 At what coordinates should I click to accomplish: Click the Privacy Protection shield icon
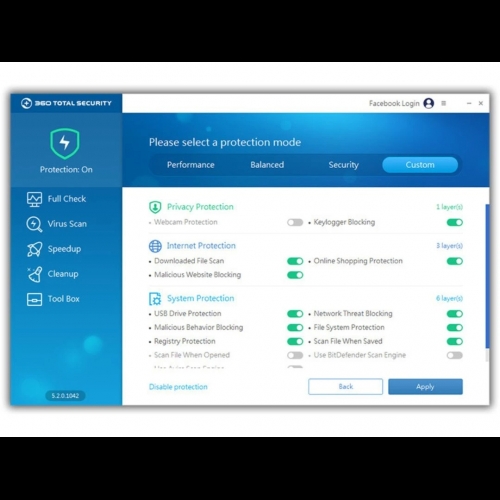pos(155,207)
